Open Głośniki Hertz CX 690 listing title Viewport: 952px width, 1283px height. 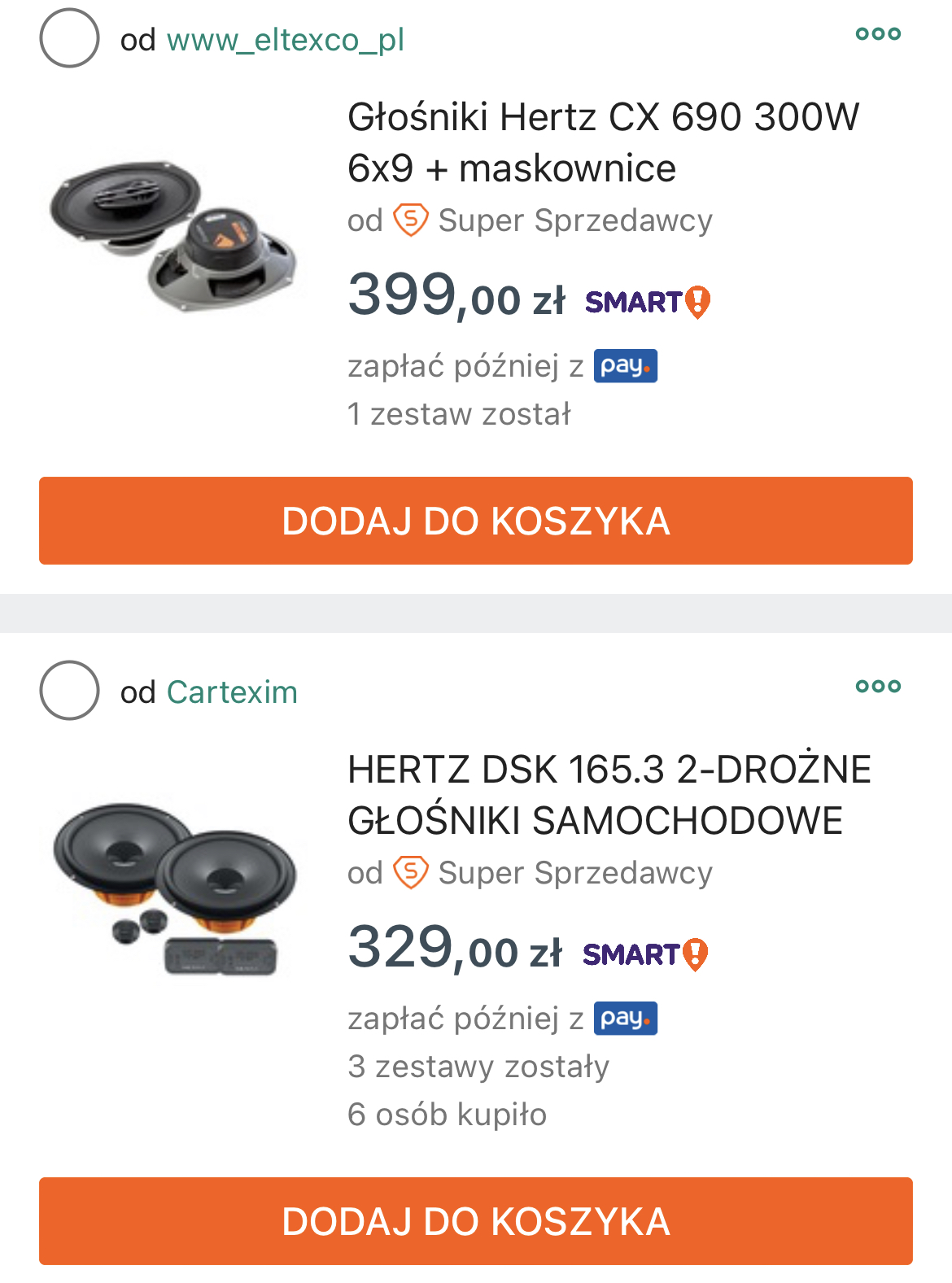pyautogui.click(x=602, y=142)
